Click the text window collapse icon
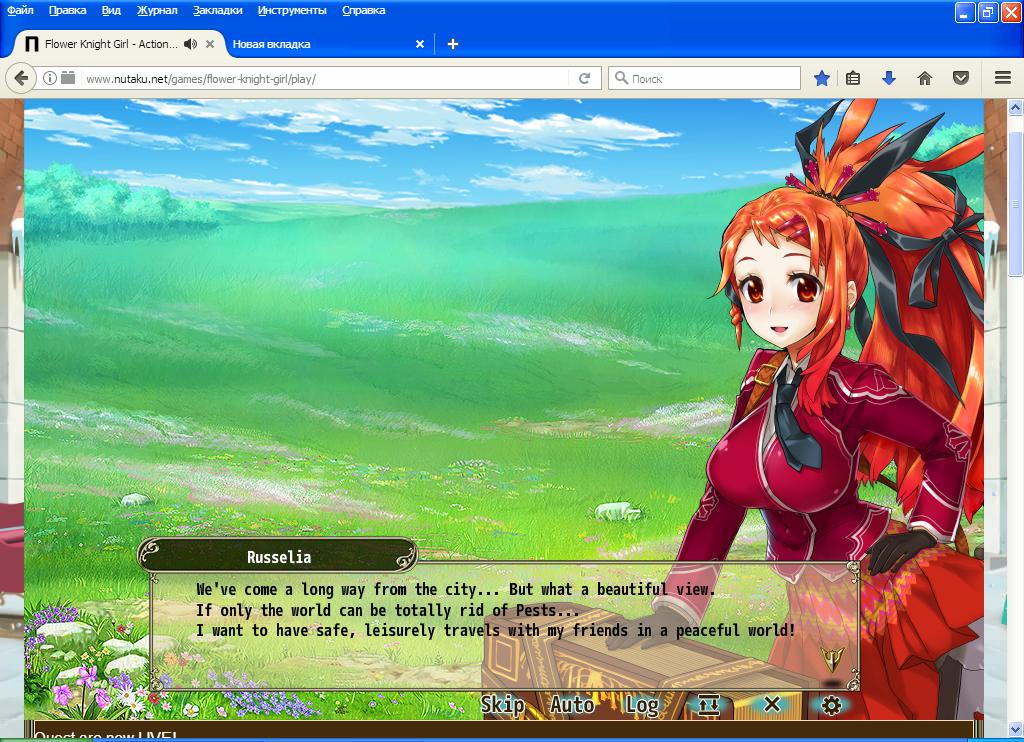1024x742 pixels. click(x=709, y=705)
